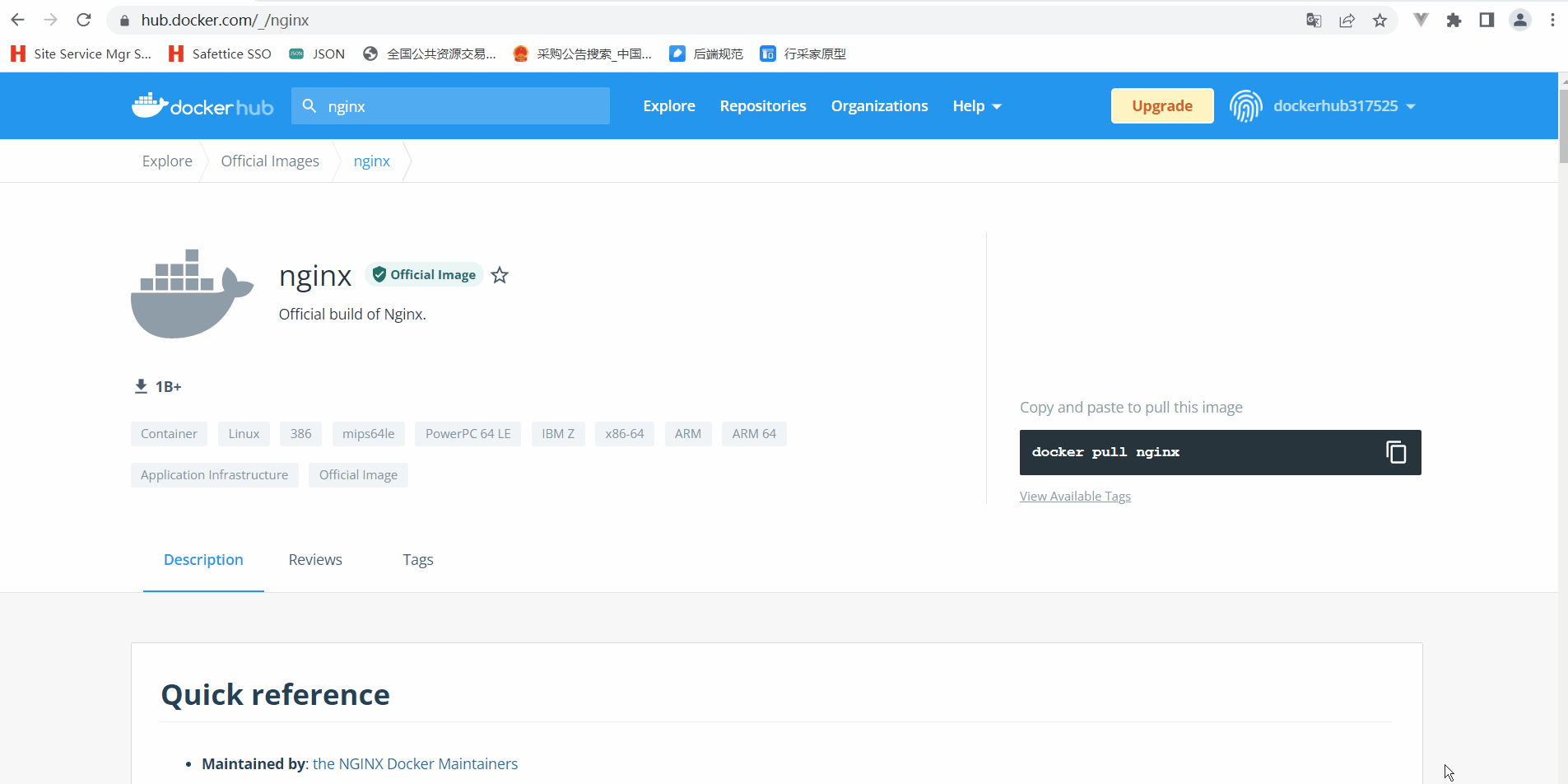
Task: Click the fingerprint account avatar
Action: [1246, 106]
